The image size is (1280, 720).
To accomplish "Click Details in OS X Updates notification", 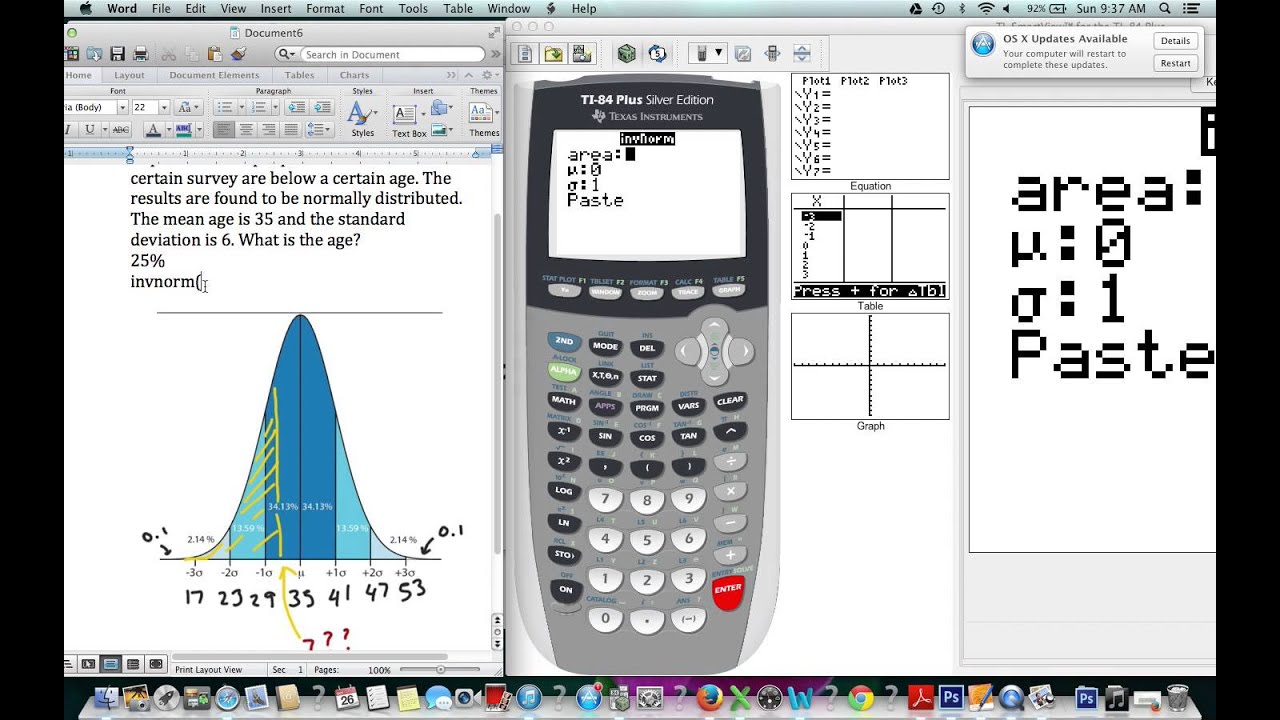I will point(1175,41).
